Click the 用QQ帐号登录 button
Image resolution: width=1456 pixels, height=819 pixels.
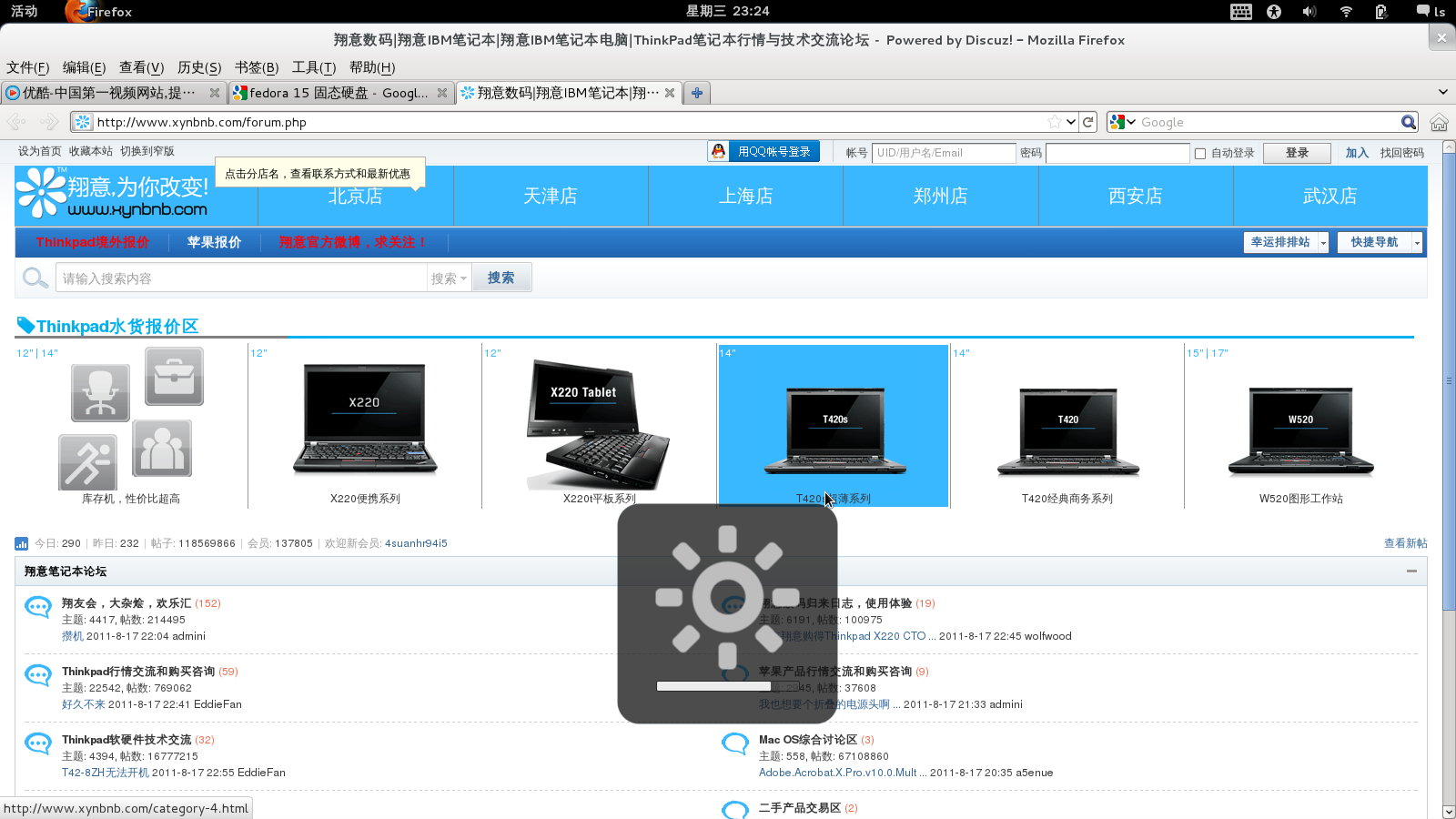(764, 152)
